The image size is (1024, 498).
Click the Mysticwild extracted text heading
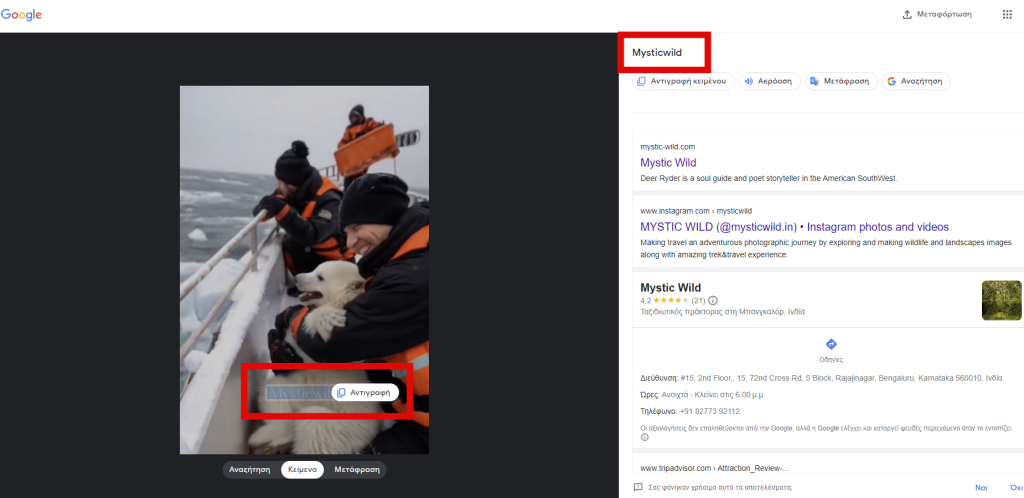coord(656,53)
